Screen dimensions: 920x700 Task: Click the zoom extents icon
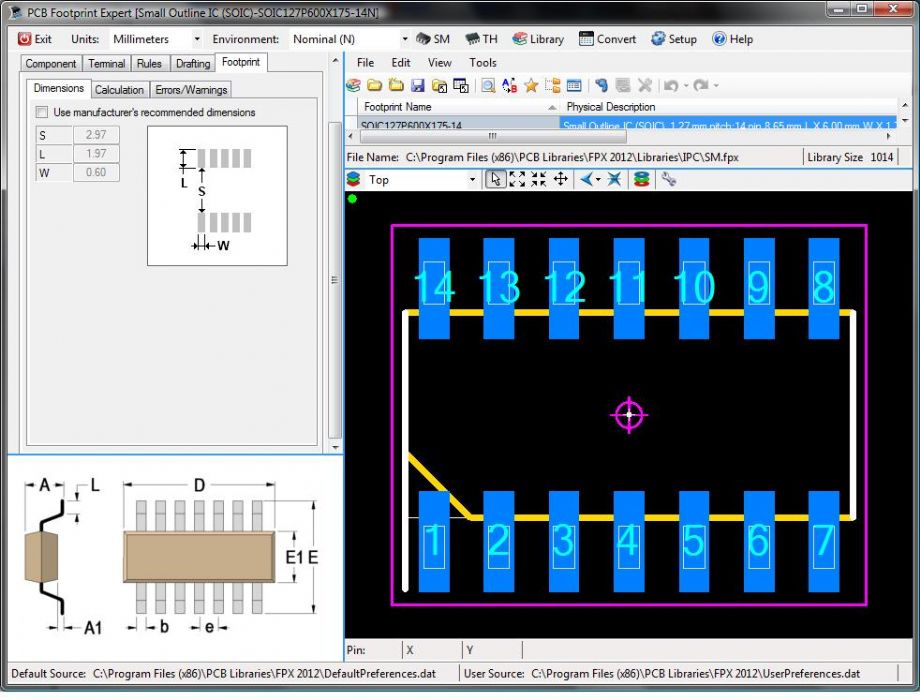click(x=517, y=179)
